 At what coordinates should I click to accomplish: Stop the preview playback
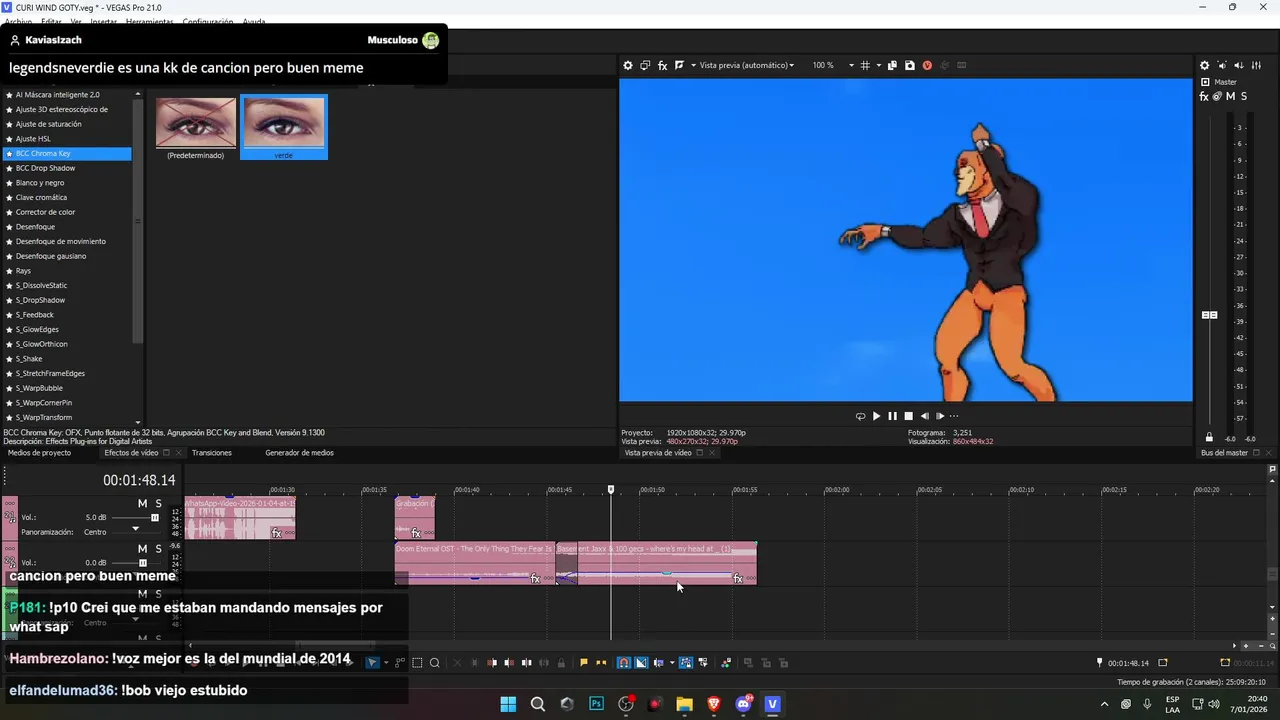click(908, 416)
